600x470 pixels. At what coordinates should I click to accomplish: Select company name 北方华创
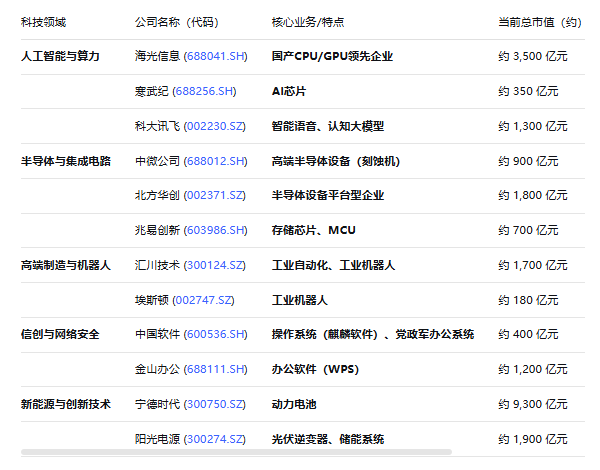[157, 195]
